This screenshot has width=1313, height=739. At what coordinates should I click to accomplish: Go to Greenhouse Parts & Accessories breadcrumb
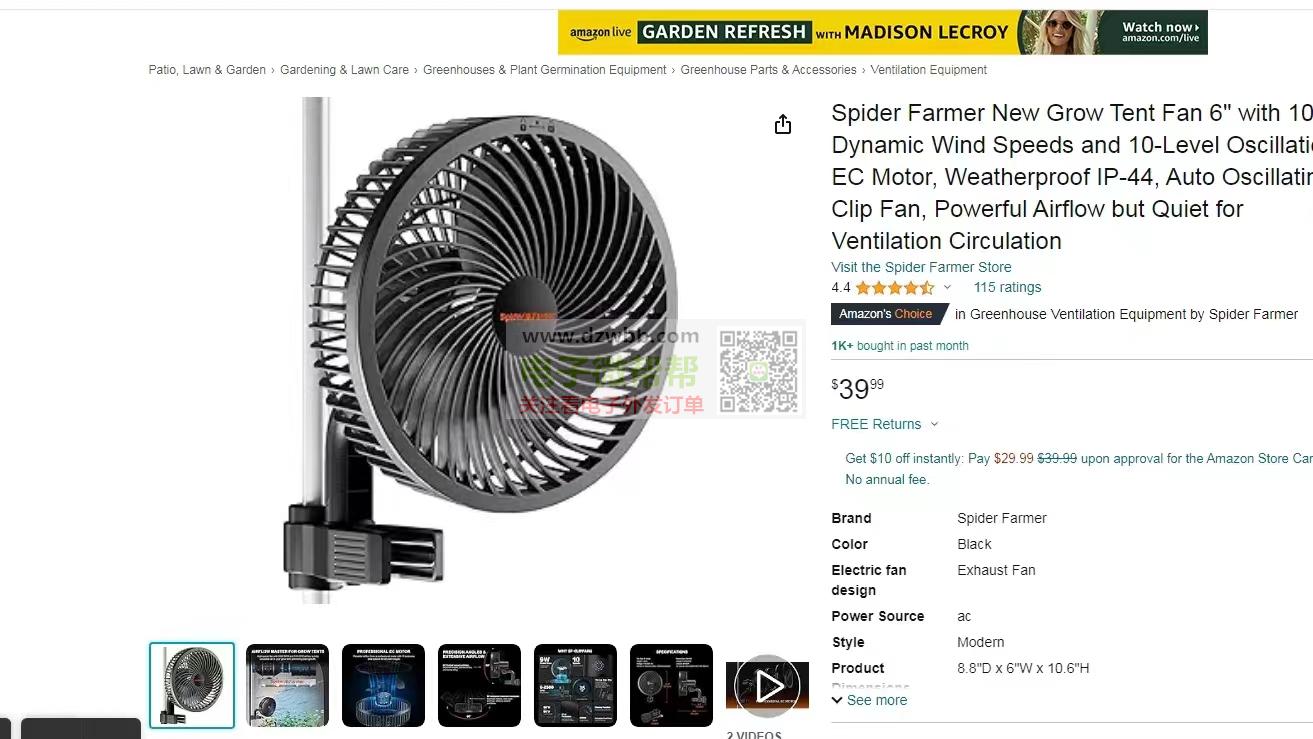coord(768,70)
